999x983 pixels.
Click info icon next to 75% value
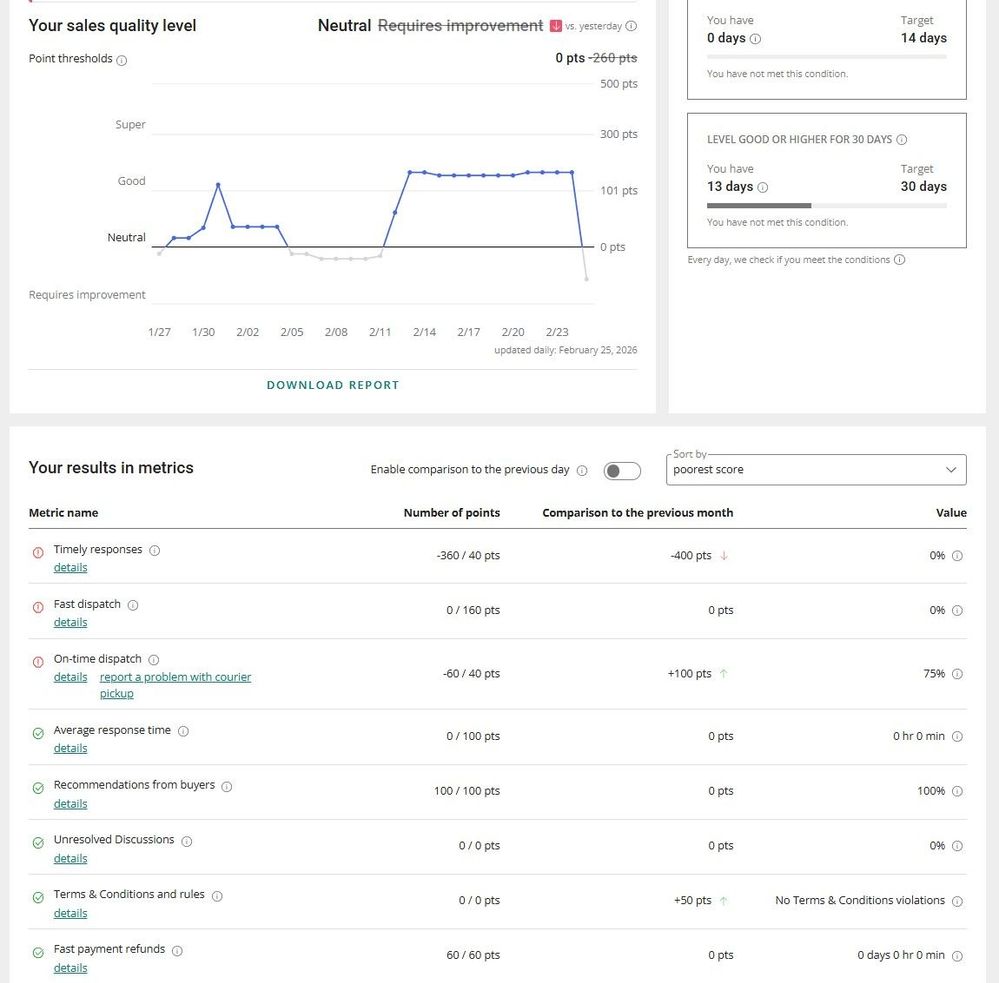point(957,674)
